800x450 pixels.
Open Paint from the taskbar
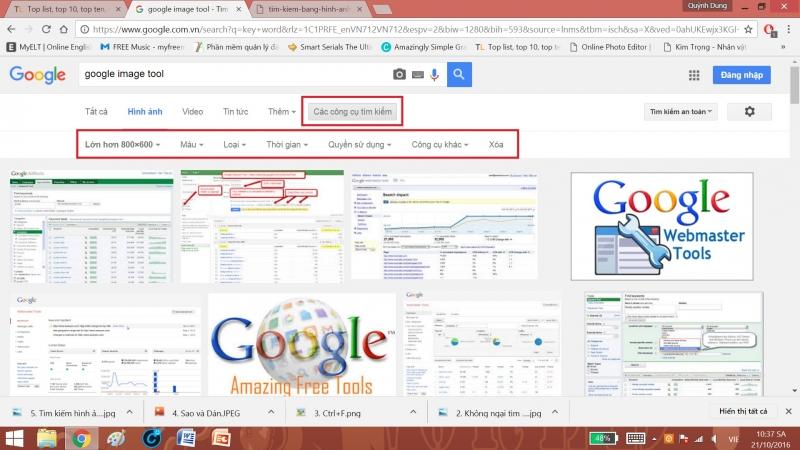[x=116, y=439]
